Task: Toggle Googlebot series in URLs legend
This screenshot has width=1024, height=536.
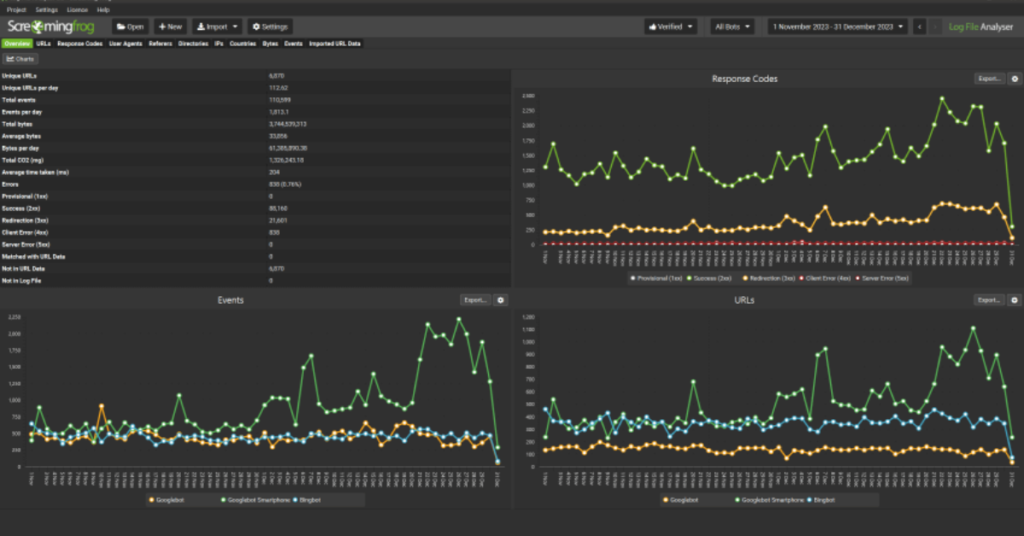Action: [x=680, y=500]
